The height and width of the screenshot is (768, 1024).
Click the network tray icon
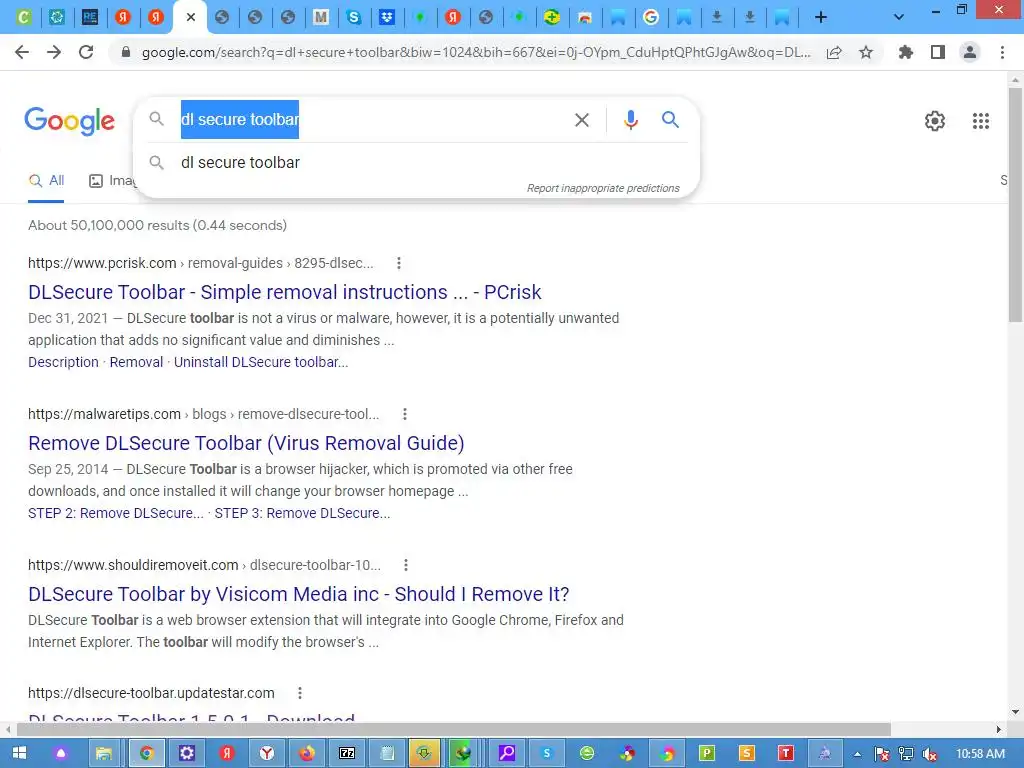[x=906, y=754]
